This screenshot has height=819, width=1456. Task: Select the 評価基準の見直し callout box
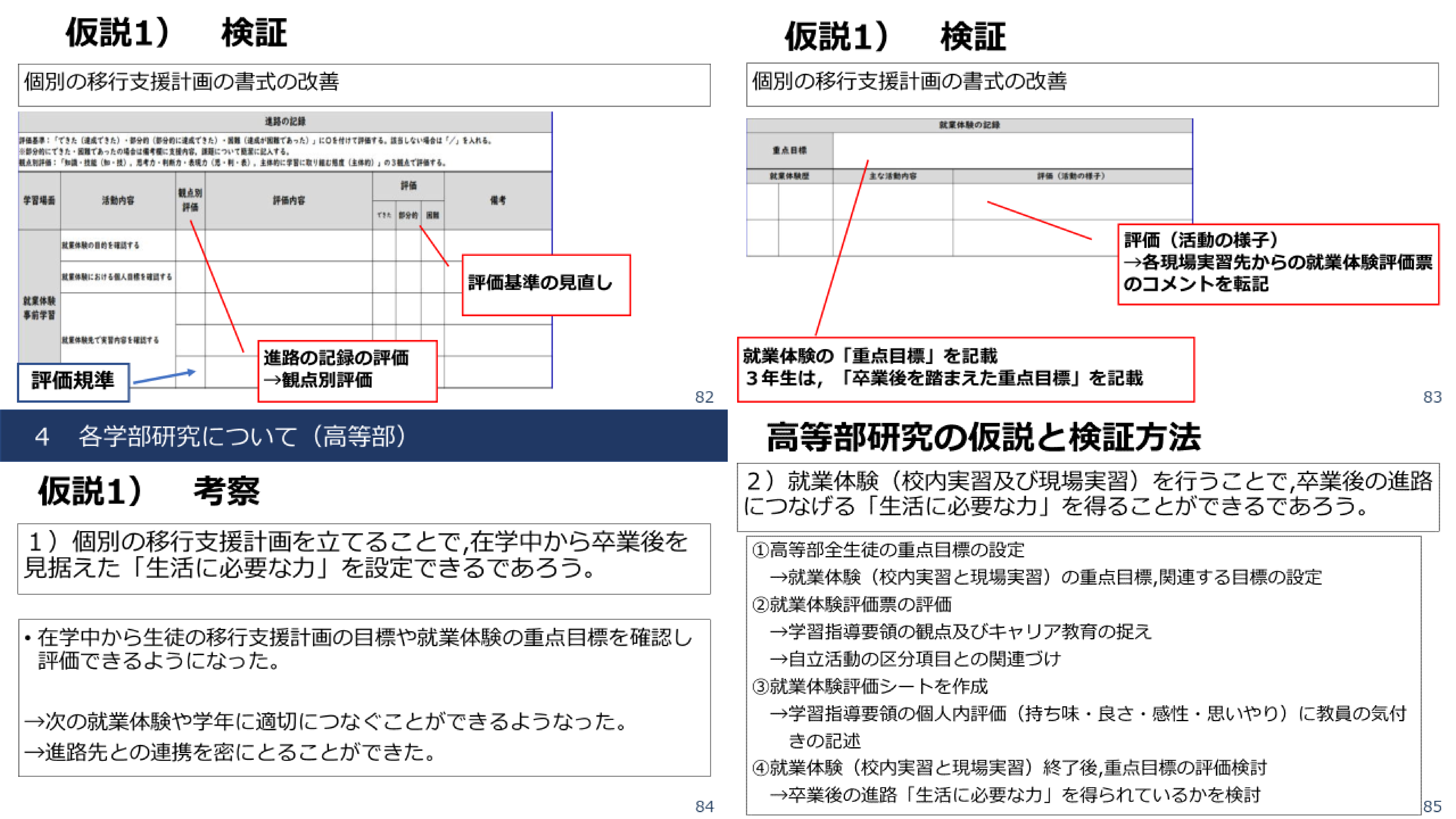pyautogui.click(x=546, y=284)
